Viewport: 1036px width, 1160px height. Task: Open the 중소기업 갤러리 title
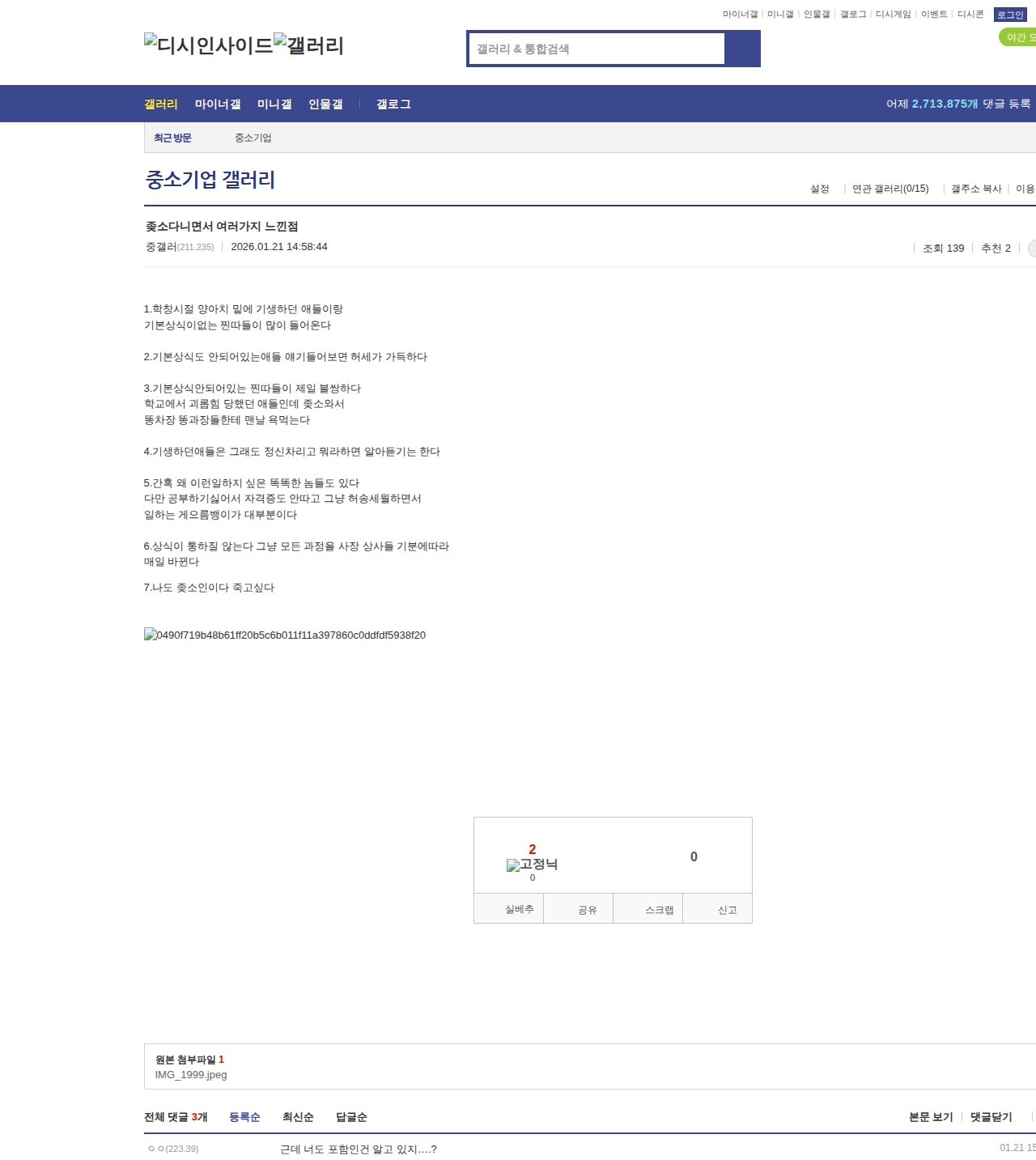210,180
